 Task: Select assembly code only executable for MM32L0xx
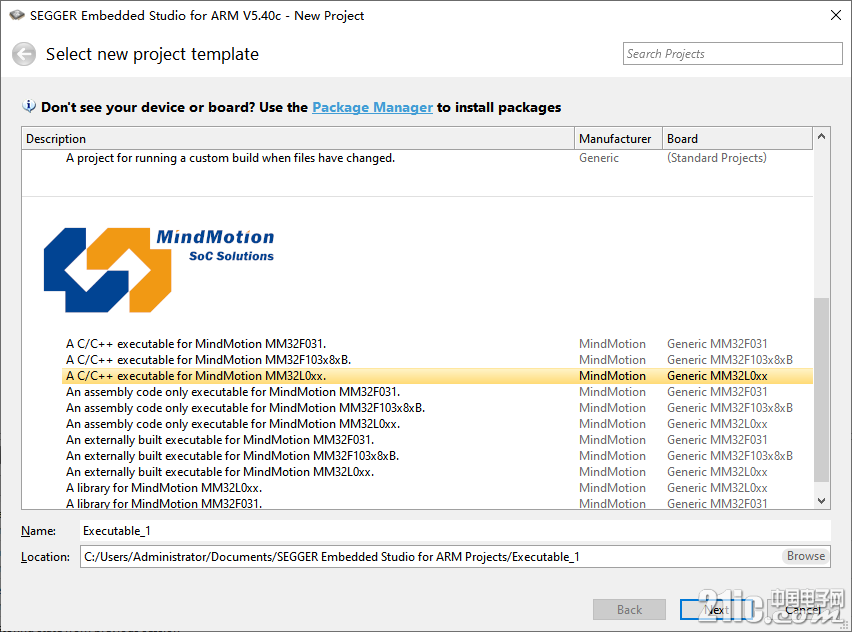click(x=437, y=424)
